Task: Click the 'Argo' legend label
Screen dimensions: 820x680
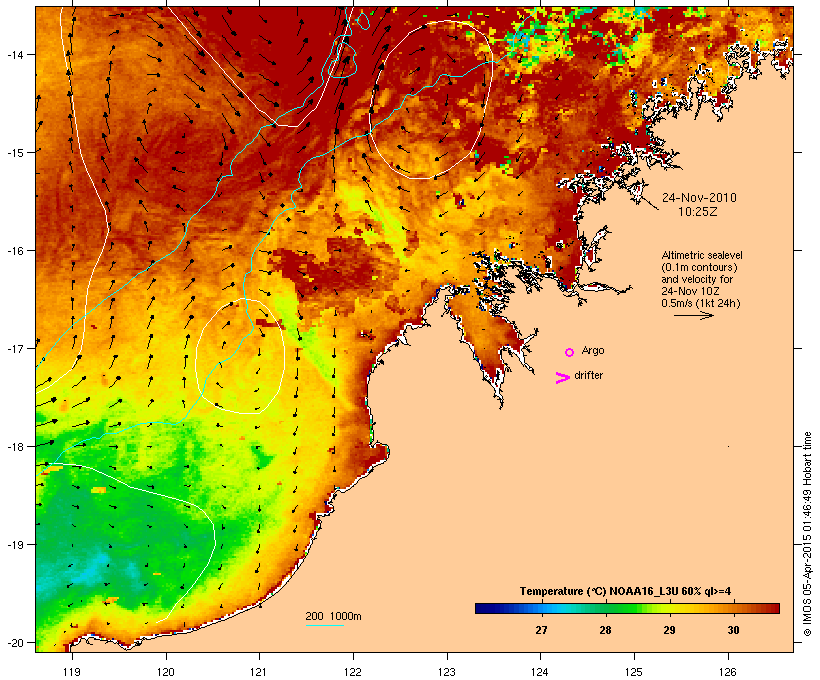Action: coord(593,350)
